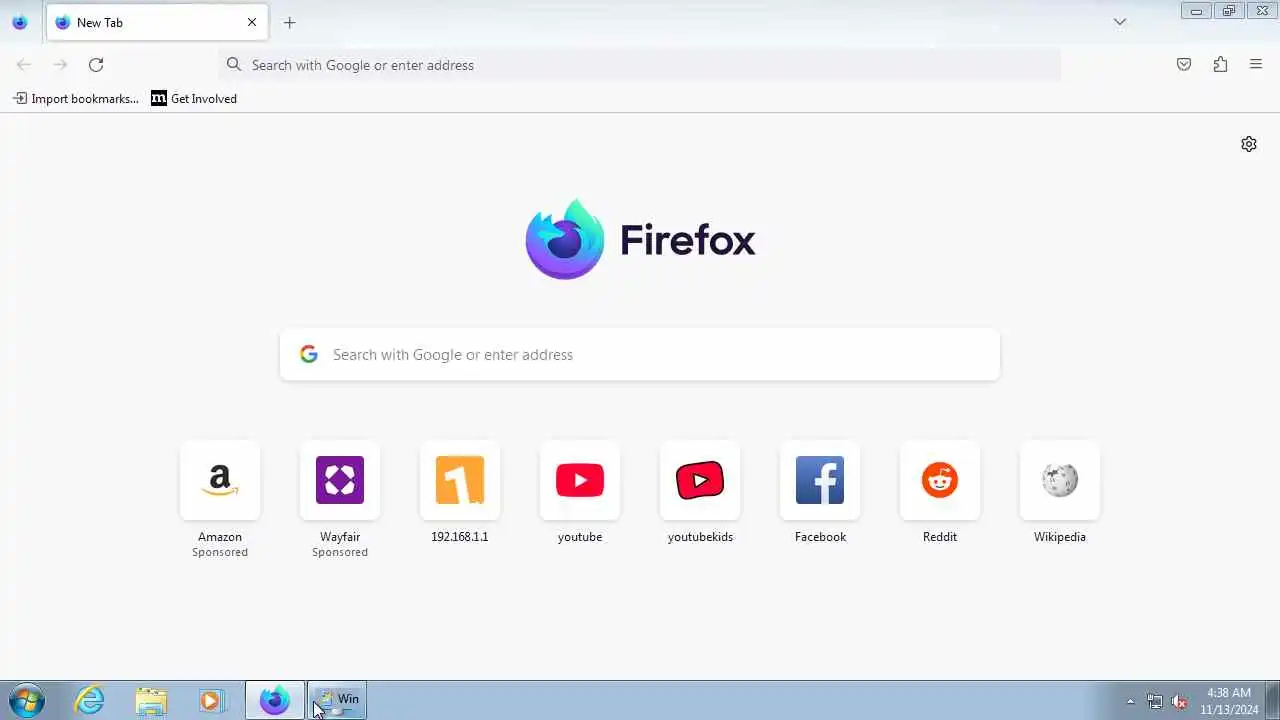Open Windows Explorer folder taskbar icon
Viewport: 1280px width, 720px height.
pos(151,700)
